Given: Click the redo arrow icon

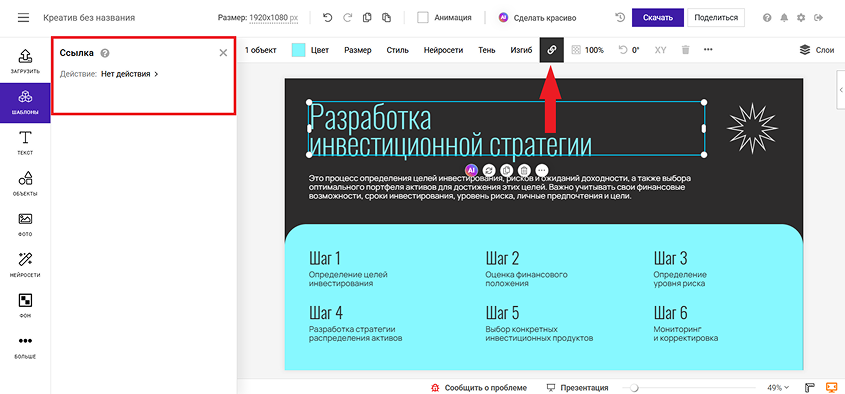Looking at the screenshot, I should [347, 18].
